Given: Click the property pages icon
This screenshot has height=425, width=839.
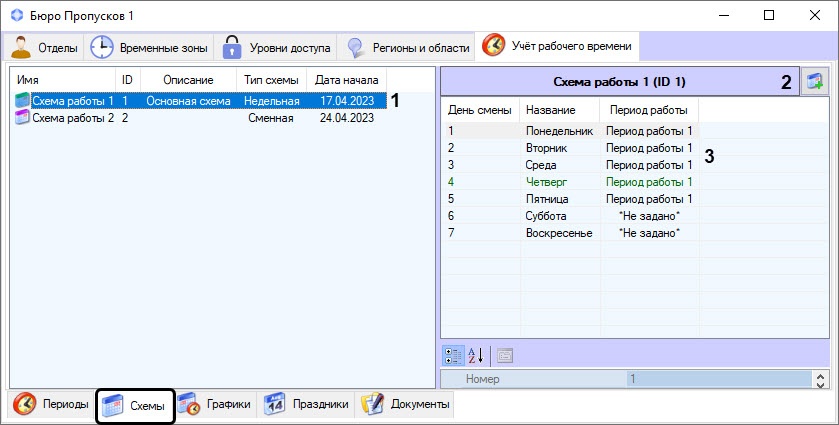Looking at the screenshot, I should coord(504,354).
